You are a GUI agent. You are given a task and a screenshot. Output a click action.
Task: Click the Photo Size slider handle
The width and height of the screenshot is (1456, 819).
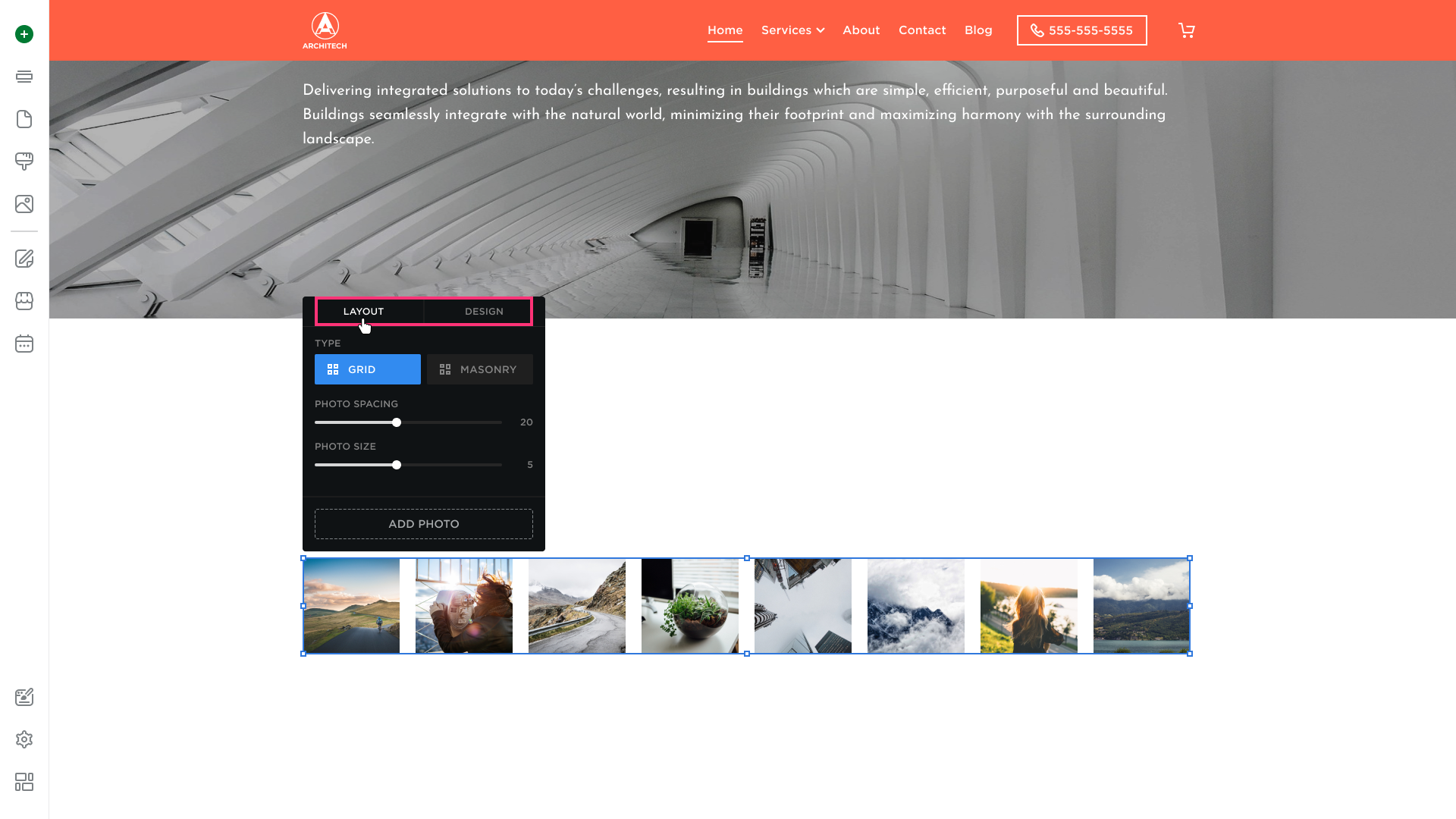397,465
